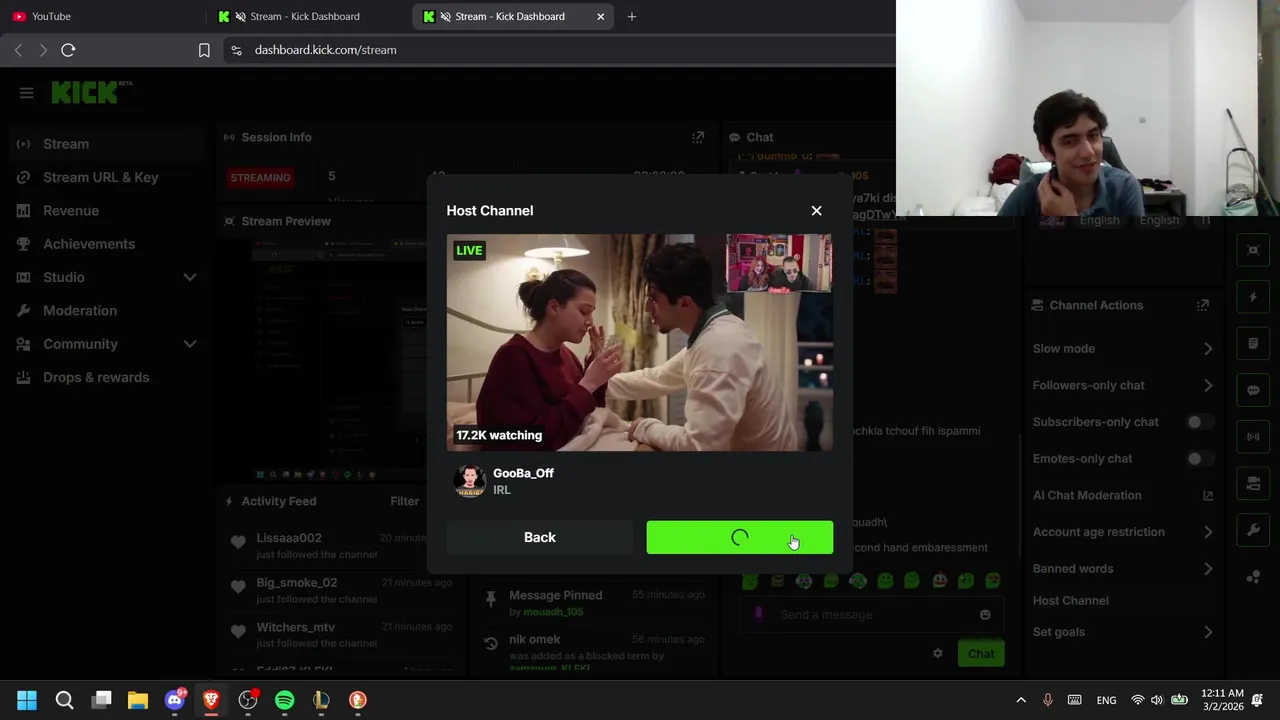Click the camera channel-actions icon in right toolbar
Screen dimensions: 1280x720
(1253, 483)
